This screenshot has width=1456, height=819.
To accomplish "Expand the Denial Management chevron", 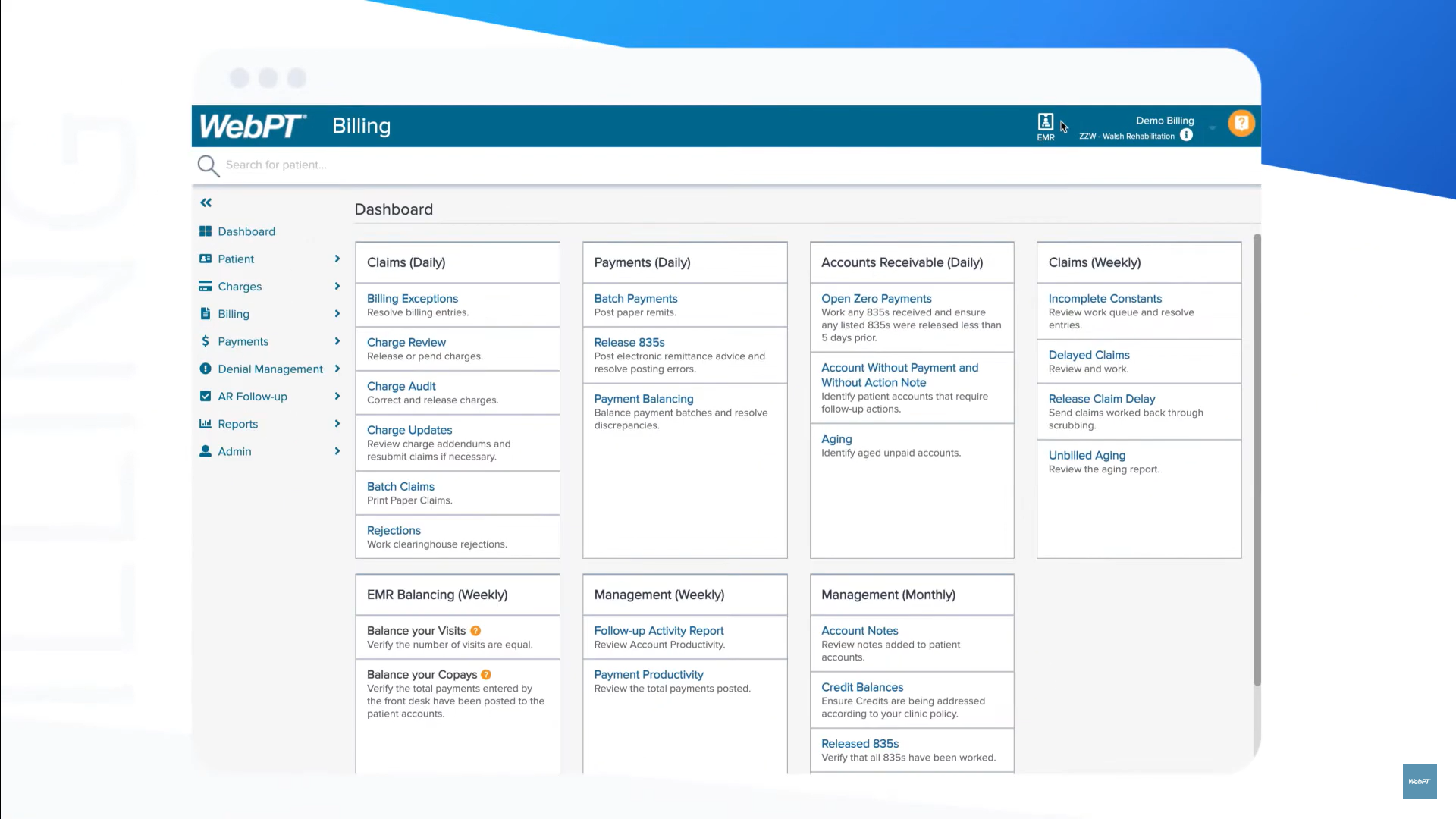I will pyautogui.click(x=337, y=369).
